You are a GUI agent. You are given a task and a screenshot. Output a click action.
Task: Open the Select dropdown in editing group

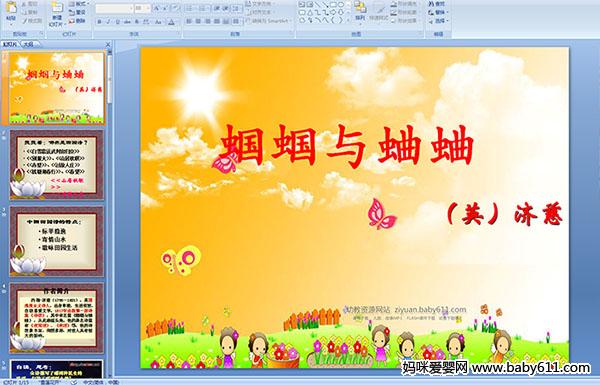click(439, 21)
